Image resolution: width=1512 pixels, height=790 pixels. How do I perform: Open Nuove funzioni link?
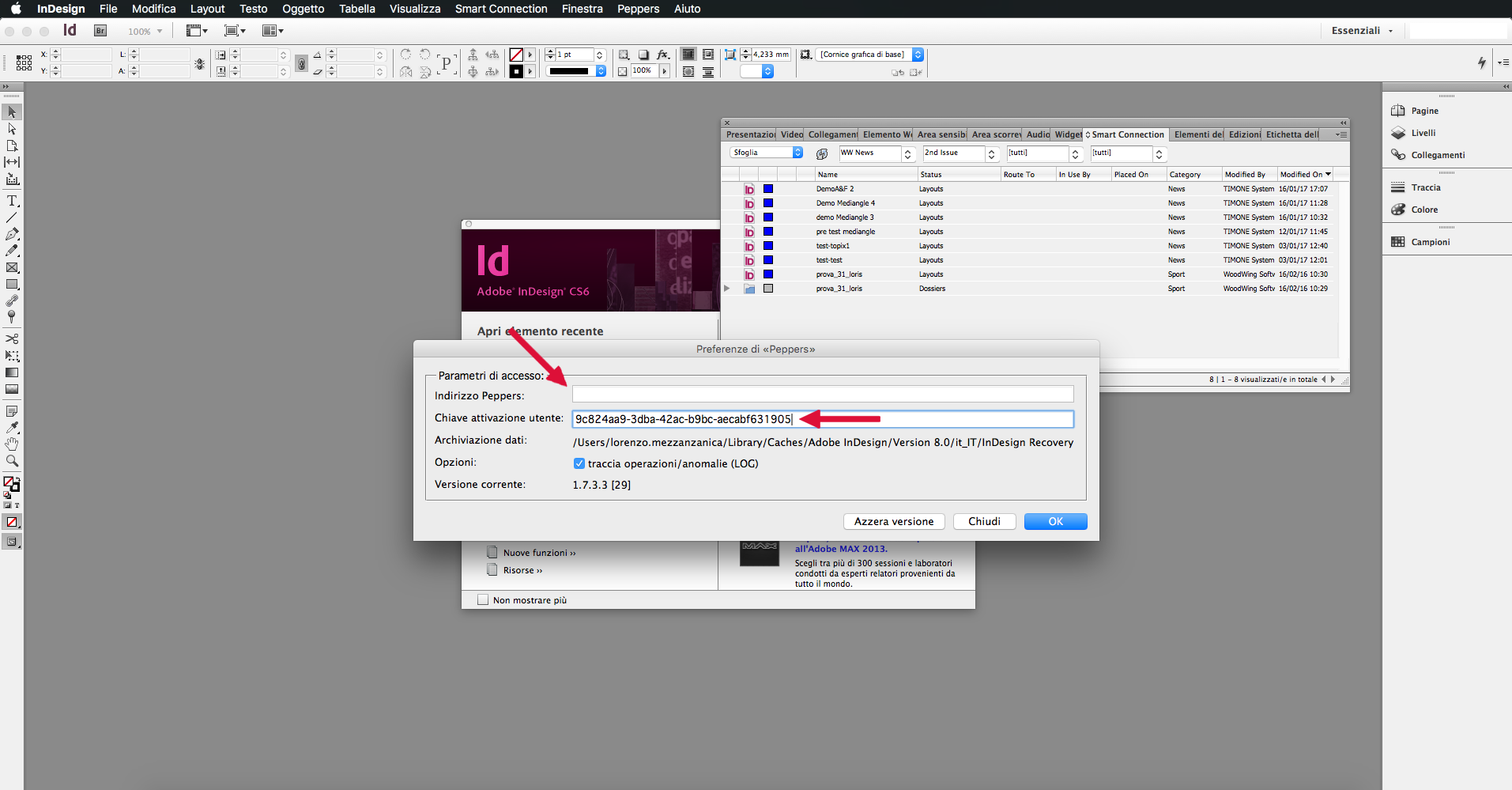(x=539, y=553)
